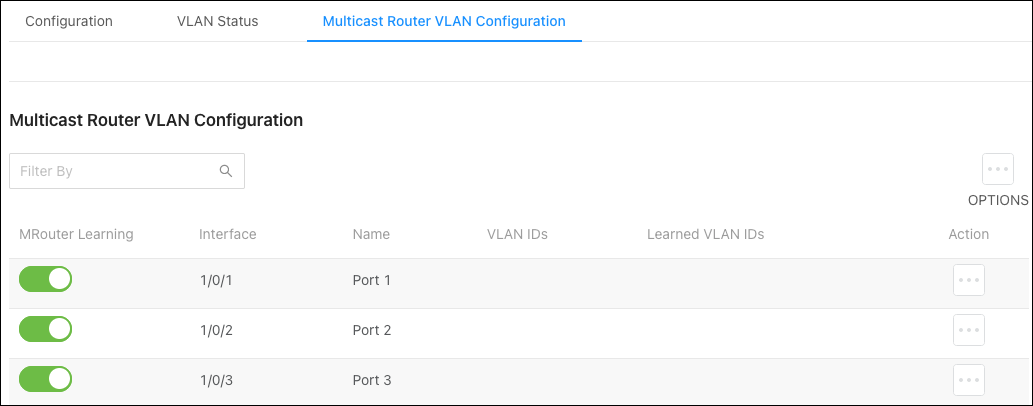Click the search magnifier icon
This screenshot has width=1033, height=406.
[x=226, y=171]
